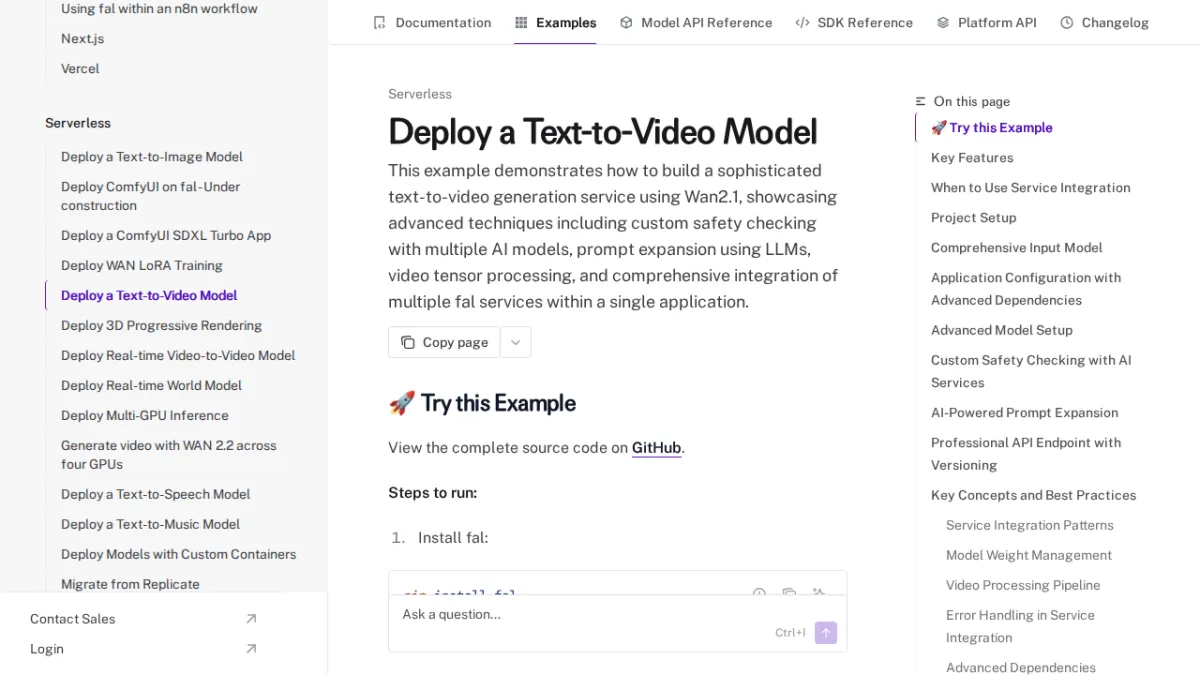Send the question with the purple arrow button

click(x=825, y=632)
